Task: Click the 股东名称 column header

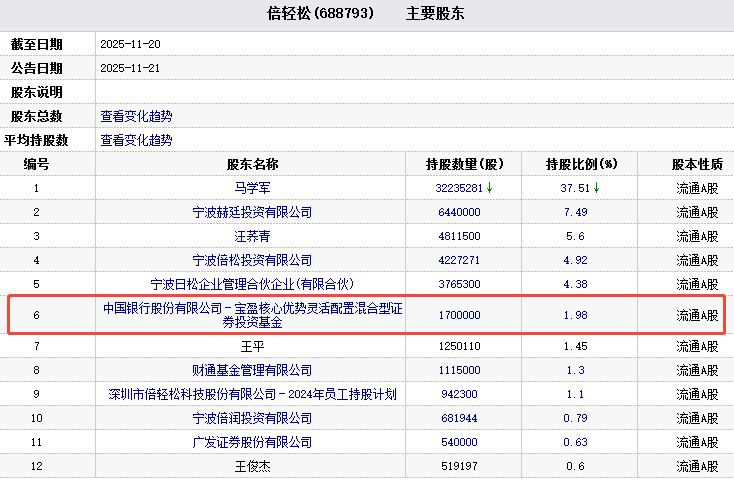Action: click(252, 164)
